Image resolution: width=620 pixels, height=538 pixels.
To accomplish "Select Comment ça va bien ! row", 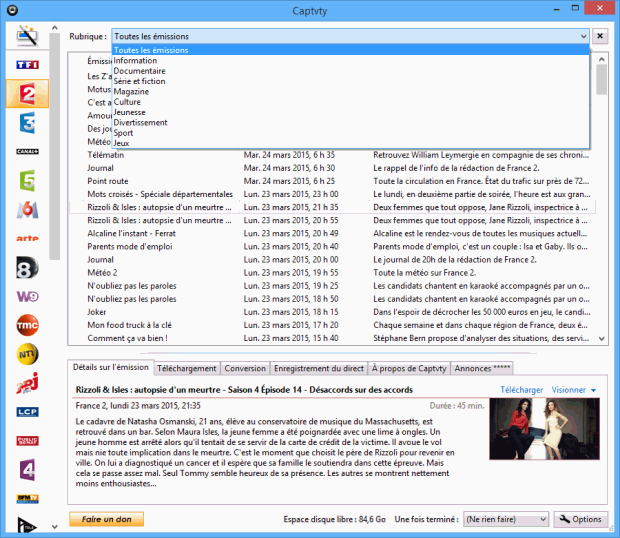I will coord(332,338).
